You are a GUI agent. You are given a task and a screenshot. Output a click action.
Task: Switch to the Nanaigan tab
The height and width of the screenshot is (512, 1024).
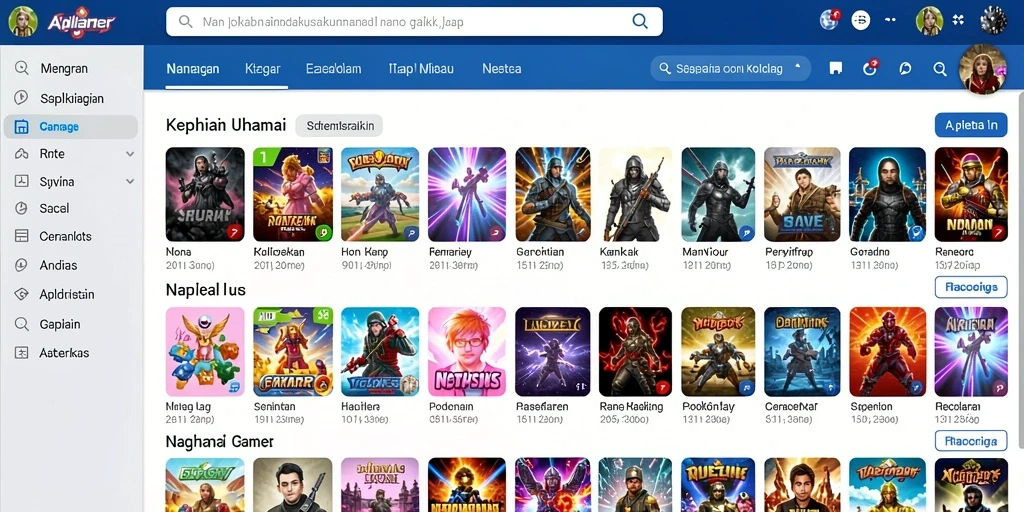click(x=193, y=69)
